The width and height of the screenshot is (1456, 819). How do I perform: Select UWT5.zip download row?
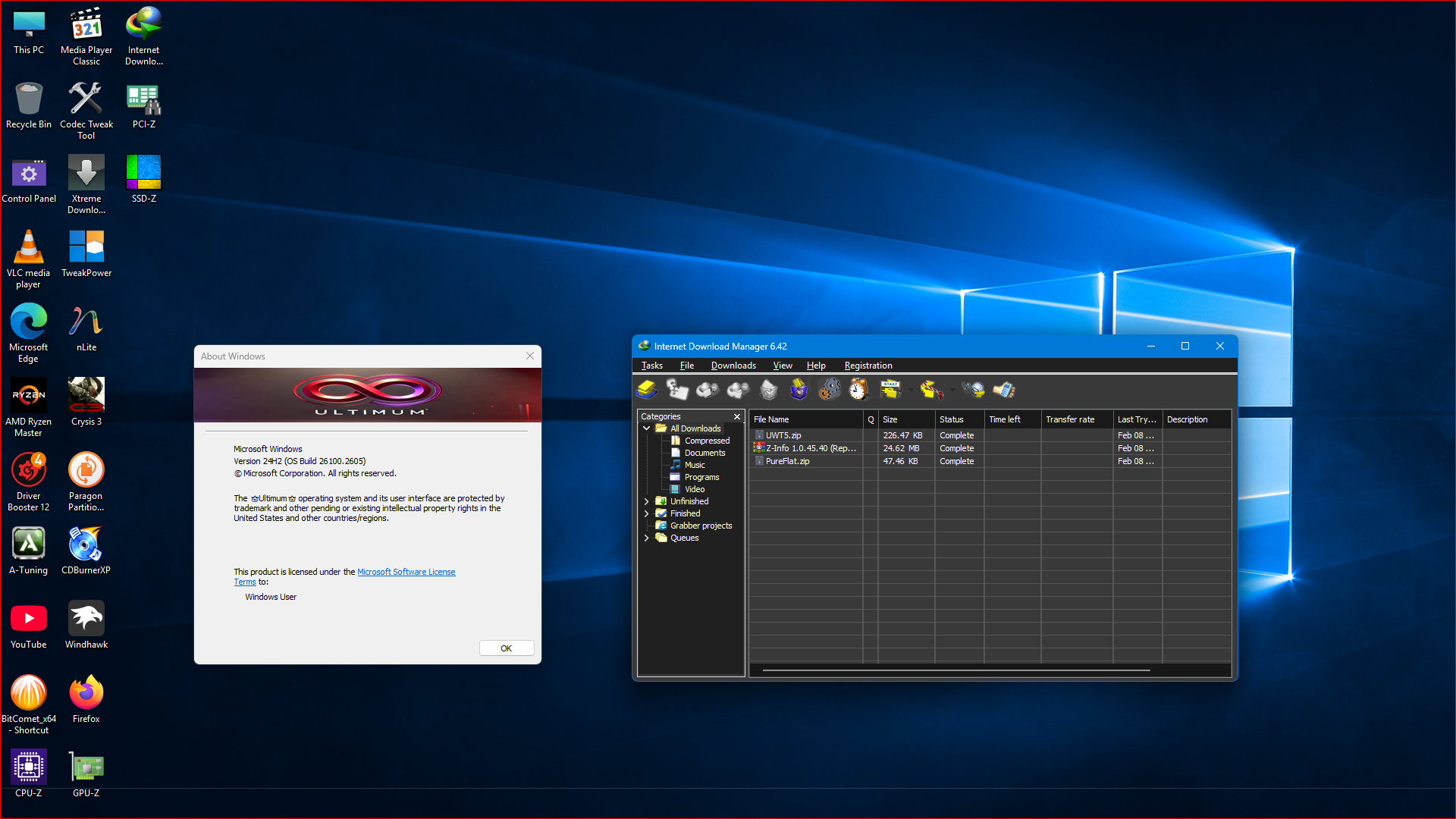[x=990, y=435]
